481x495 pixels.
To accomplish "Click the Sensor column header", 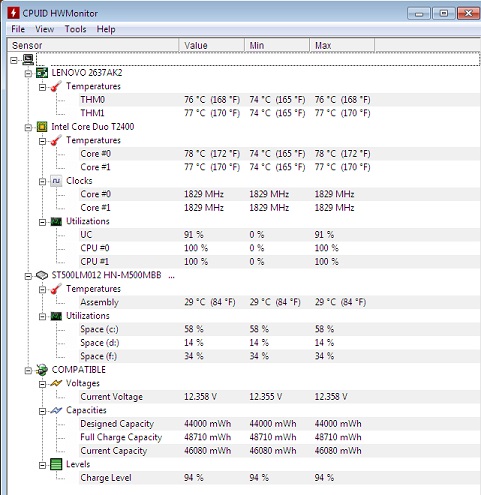I will click(93, 45).
